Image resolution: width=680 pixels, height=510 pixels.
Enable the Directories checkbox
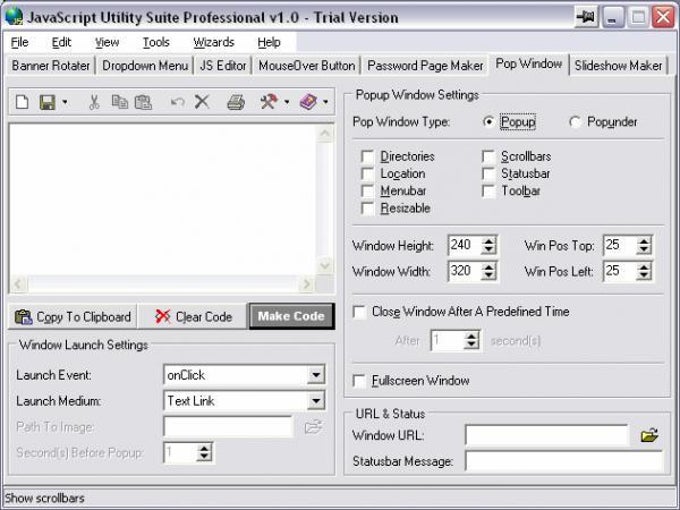[367, 157]
